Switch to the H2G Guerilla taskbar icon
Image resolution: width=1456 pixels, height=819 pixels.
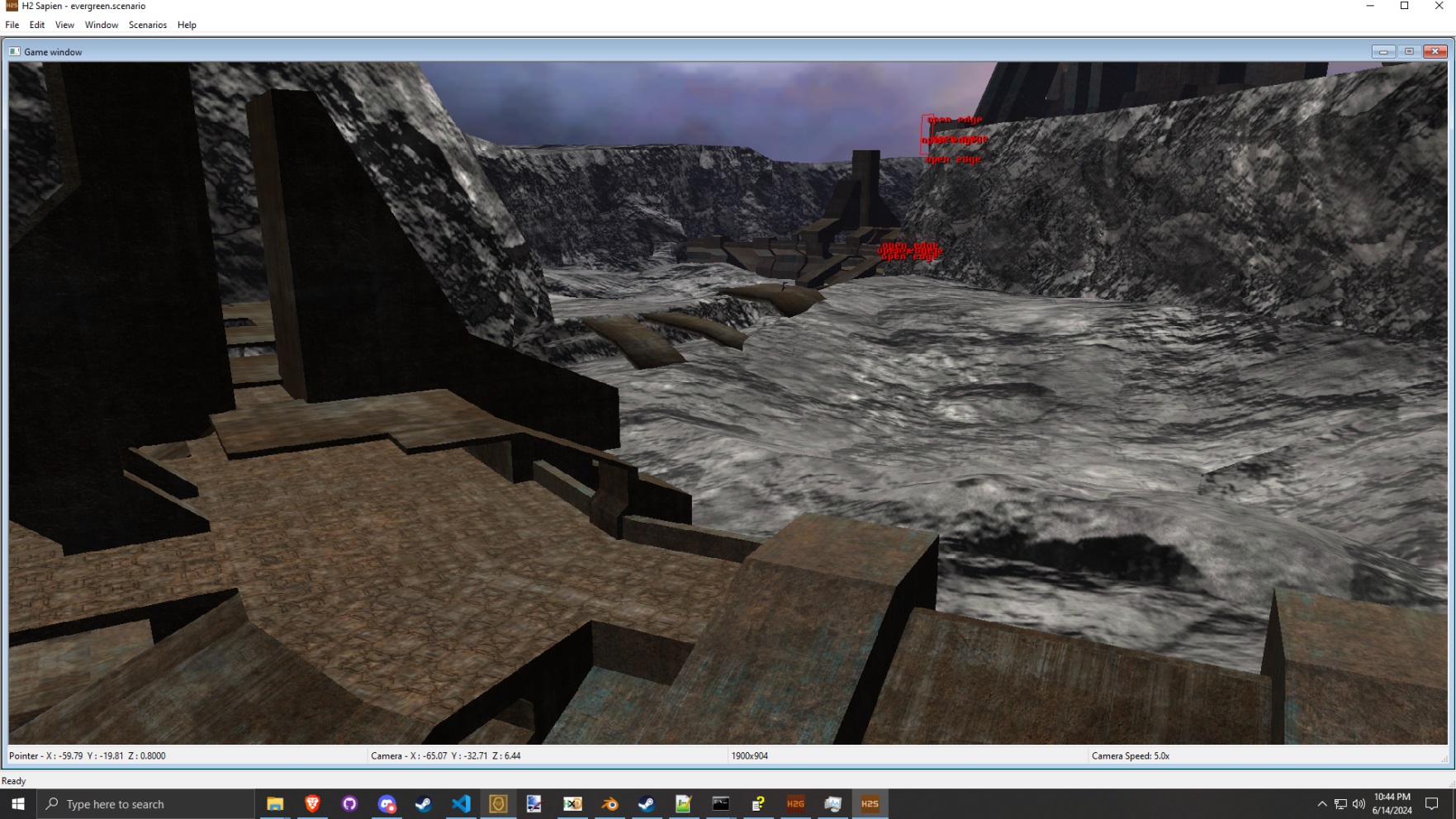pyautogui.click(x=795, y=803)
